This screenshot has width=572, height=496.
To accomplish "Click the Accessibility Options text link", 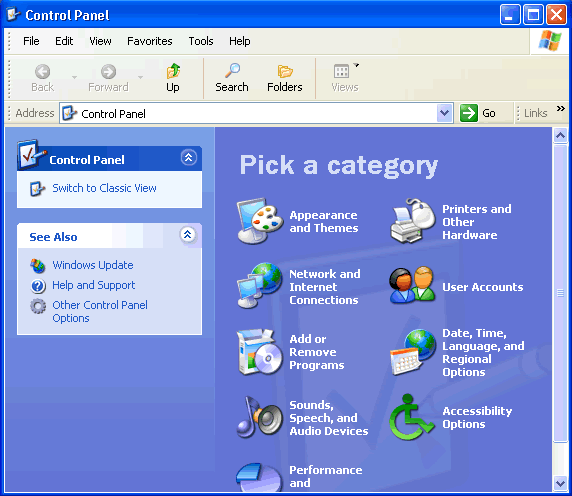I will 477,418.
